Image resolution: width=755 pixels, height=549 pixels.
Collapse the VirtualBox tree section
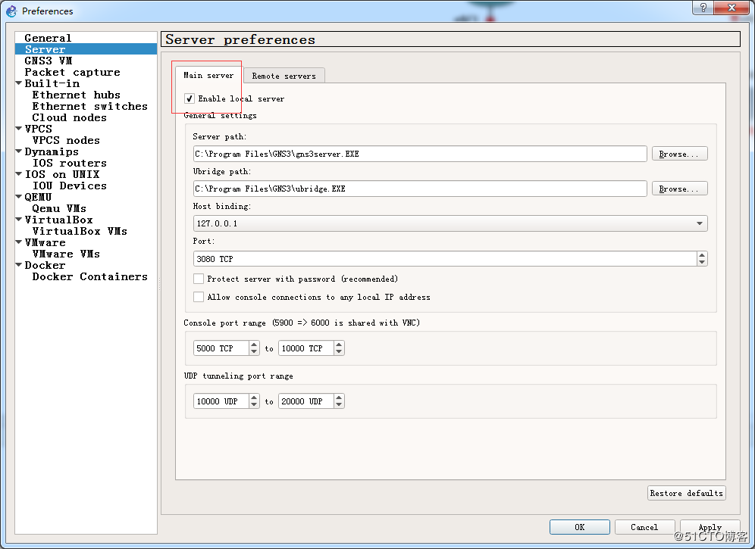coord(19,220)
